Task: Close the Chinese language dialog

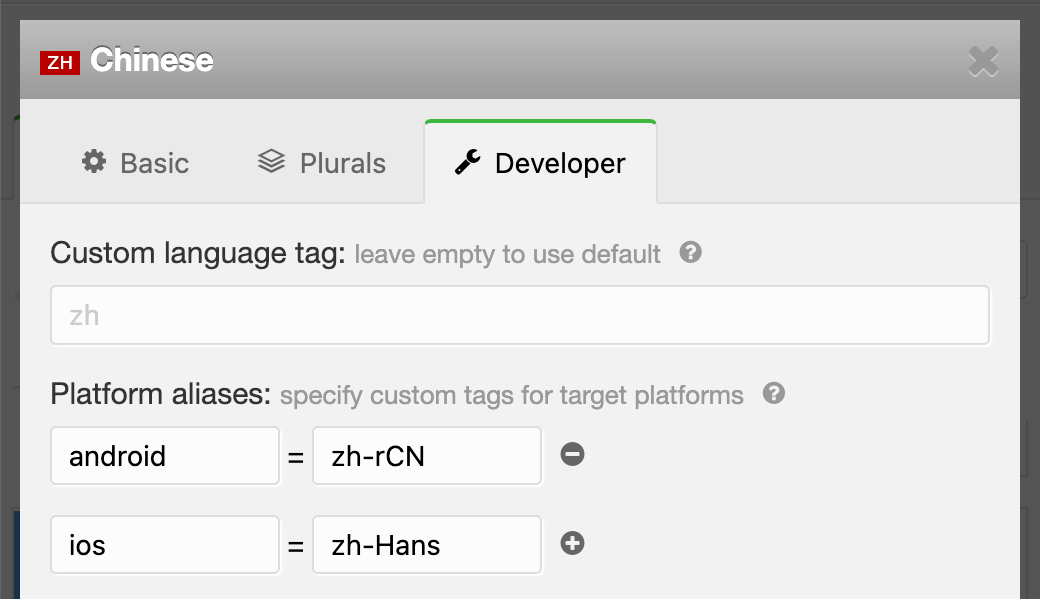Action: click(x=983, y=62)
